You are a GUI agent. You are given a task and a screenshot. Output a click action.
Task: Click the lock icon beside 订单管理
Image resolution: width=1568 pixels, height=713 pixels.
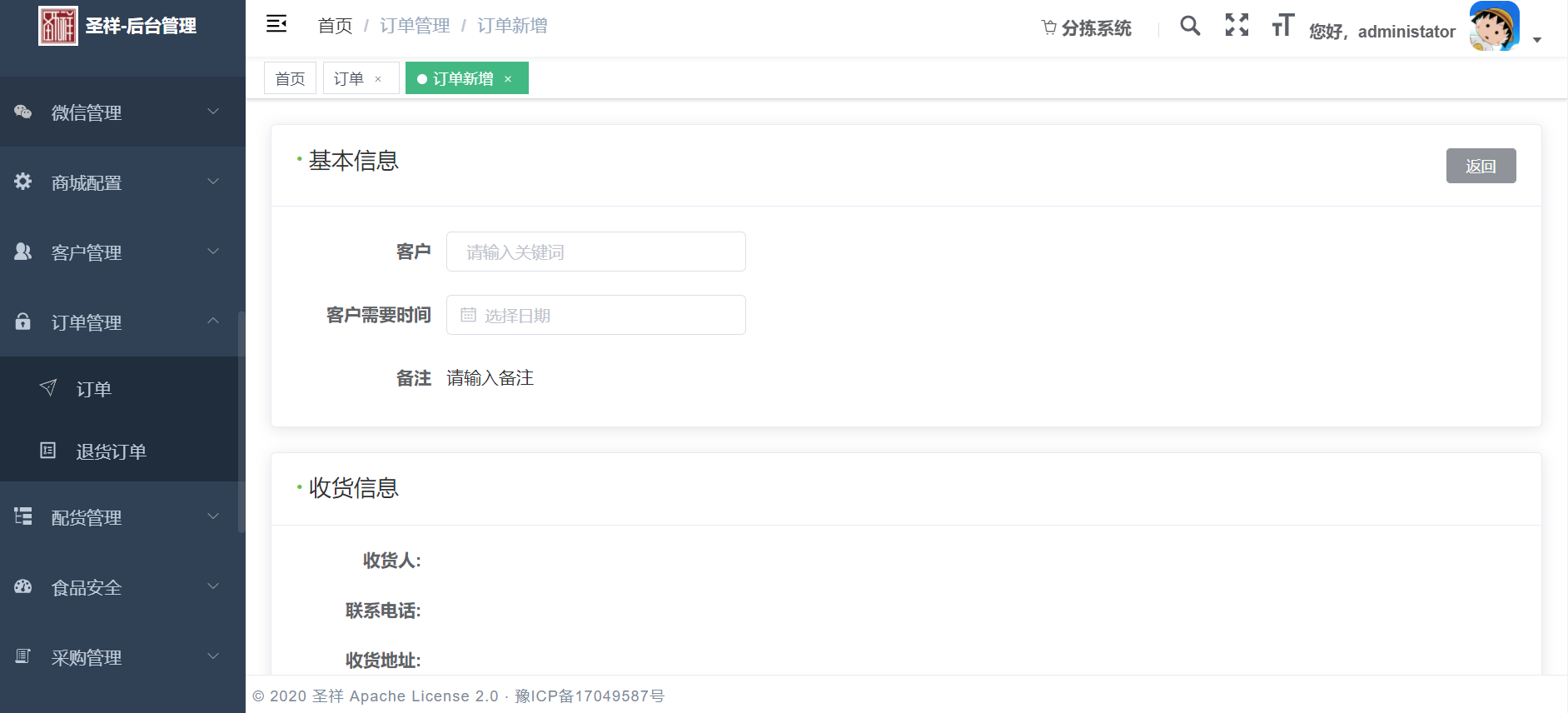pos(23,322)
